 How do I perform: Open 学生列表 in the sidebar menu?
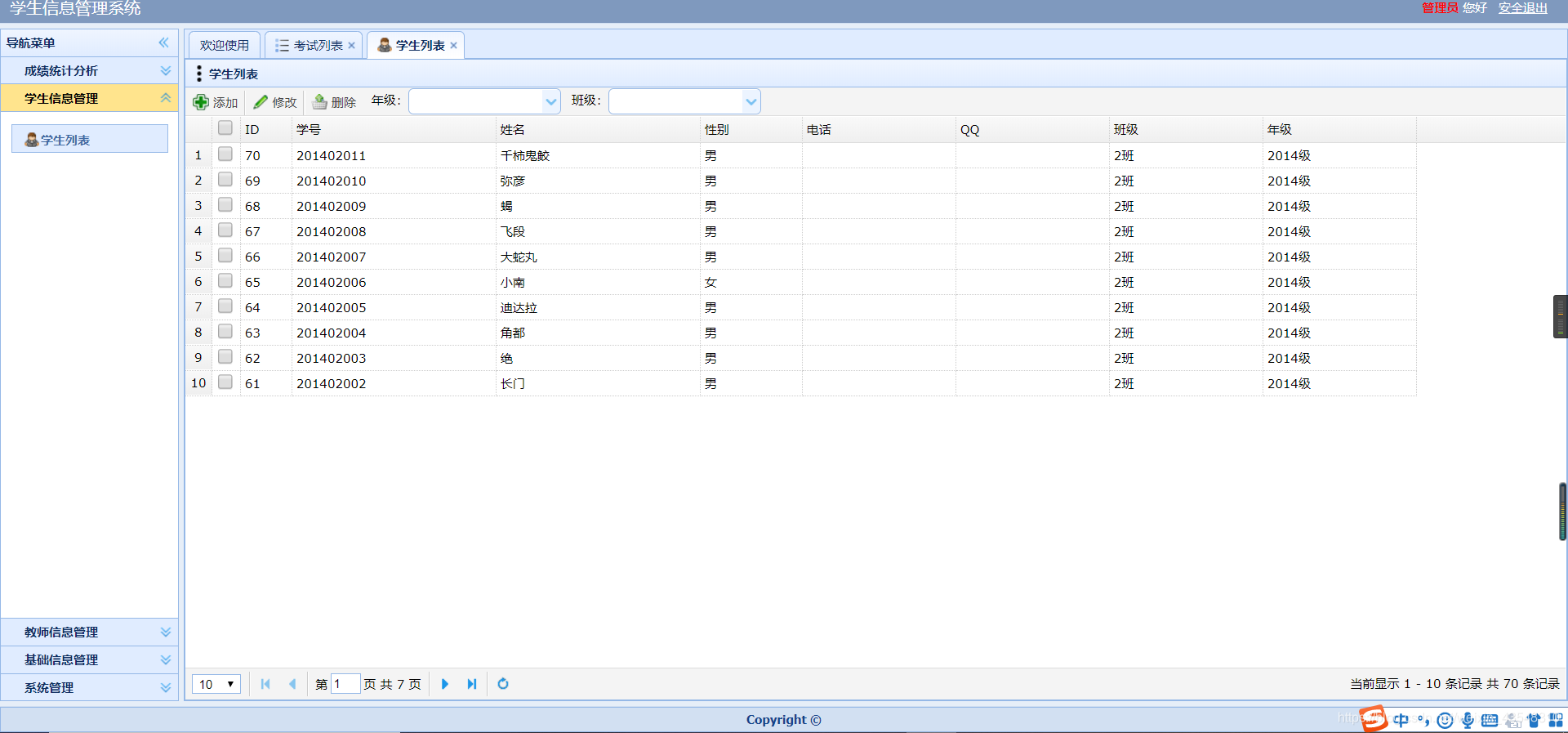click(x=90, y=139)
